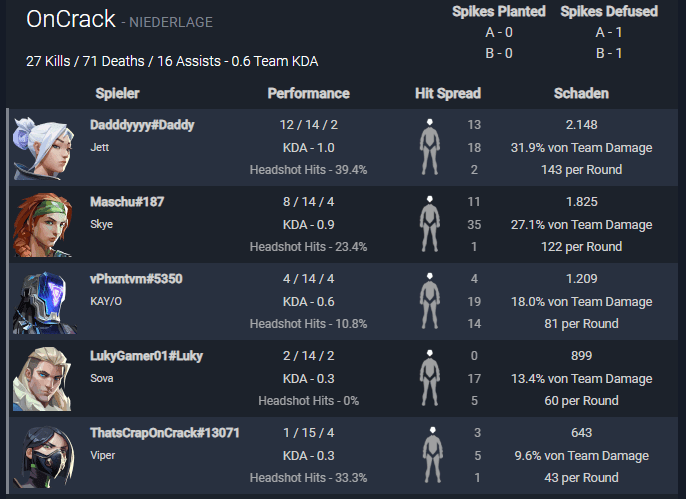Click the Schaden column header

(x=581, y=93)
